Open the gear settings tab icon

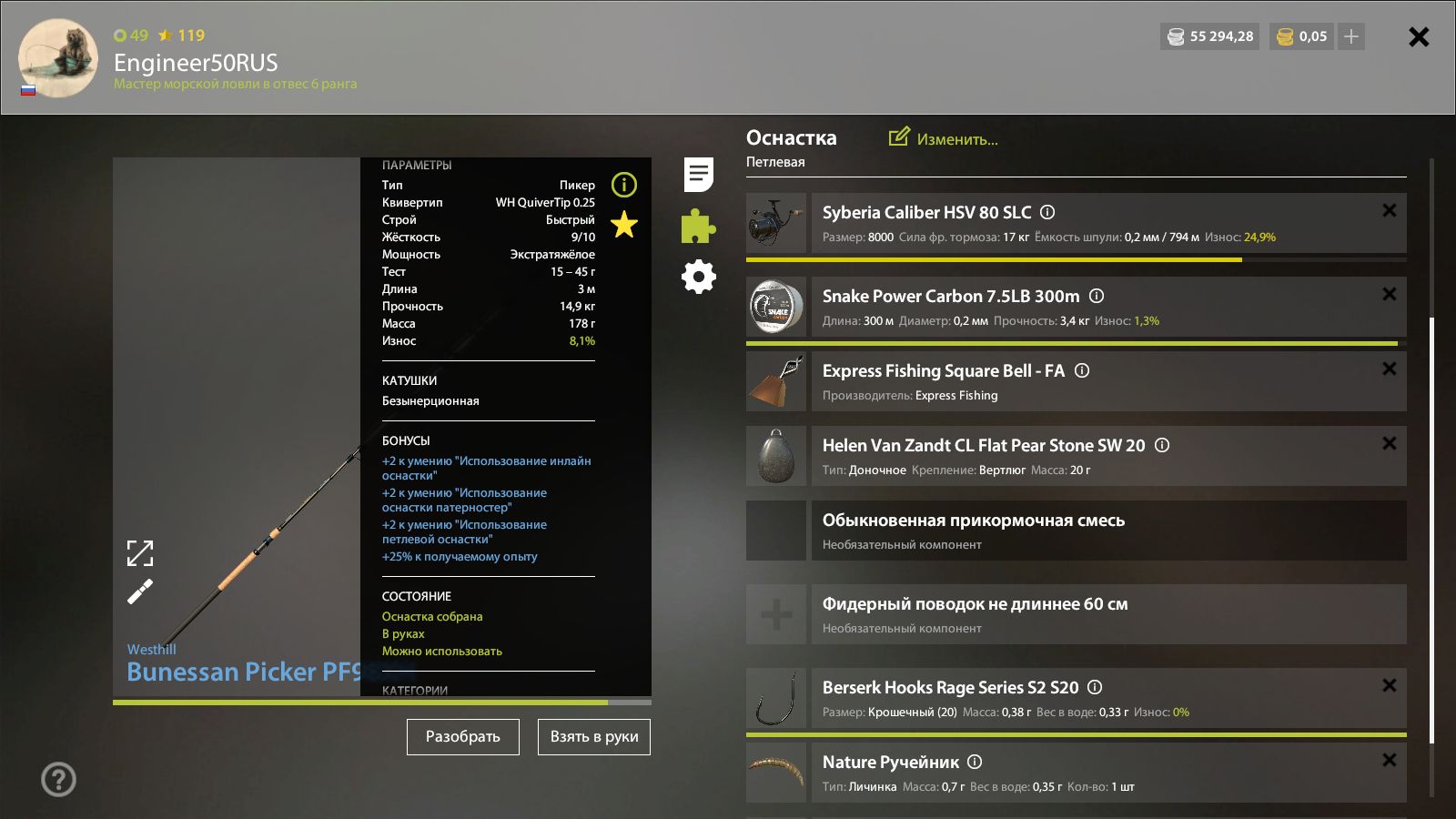click(x=699, y=277)
